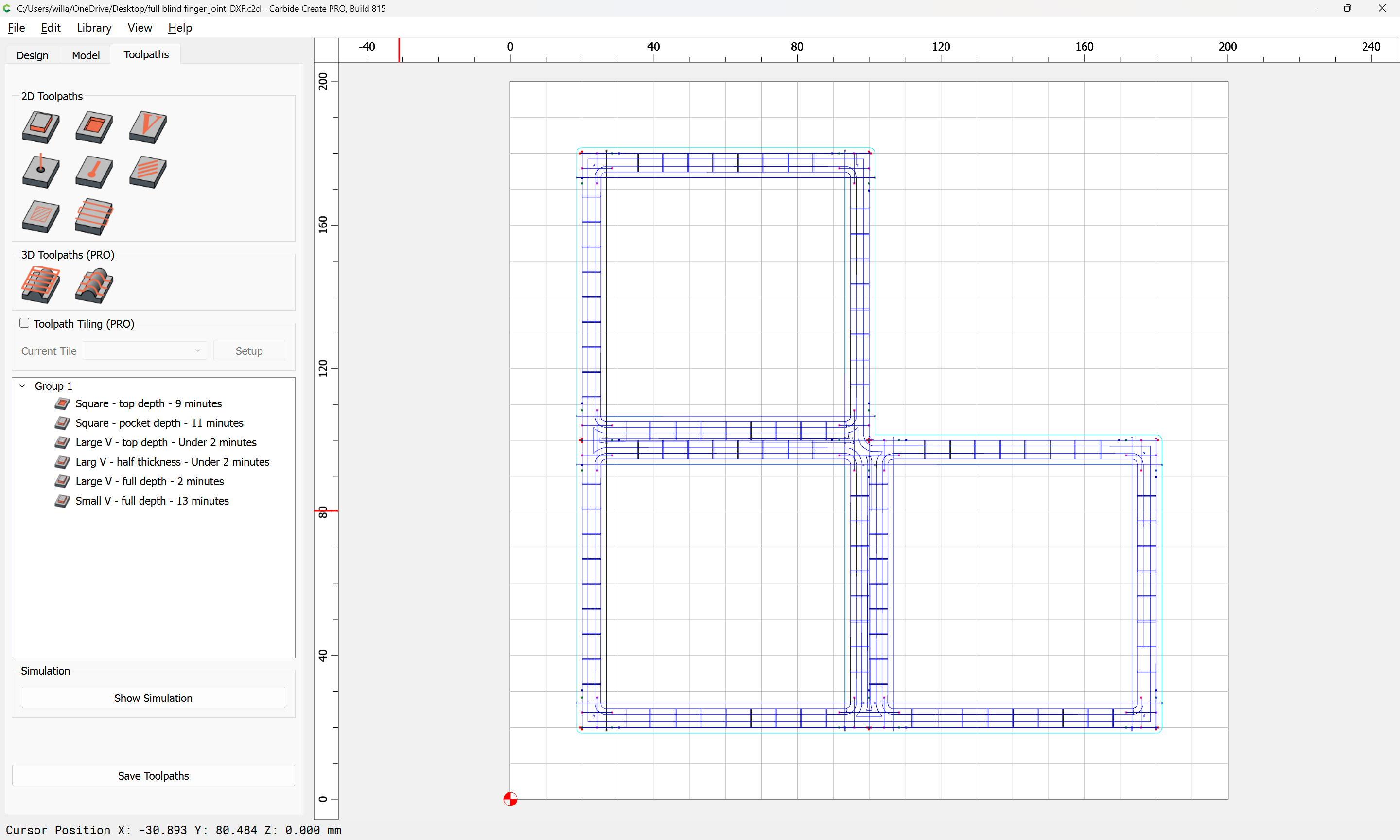This screenshot has height=840, width=1400.
Task: Select the Keyhole toolpath icon
Action: tap(94, 171)
